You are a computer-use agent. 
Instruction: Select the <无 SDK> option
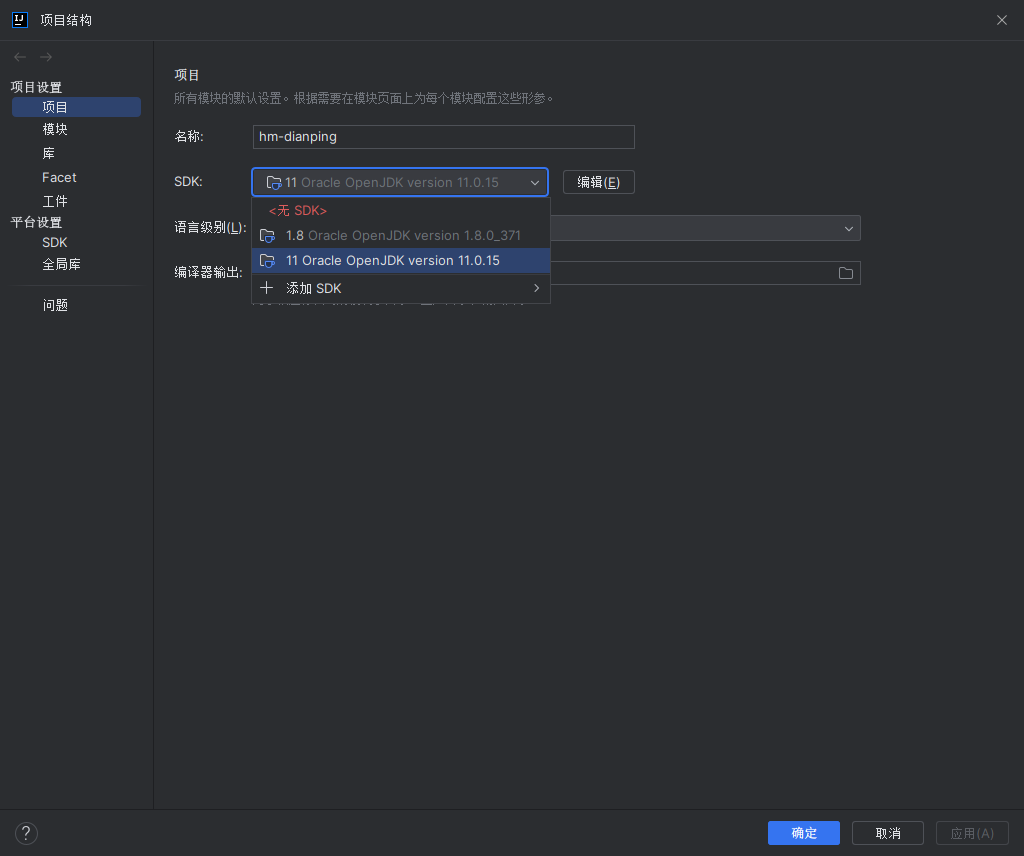298,211
